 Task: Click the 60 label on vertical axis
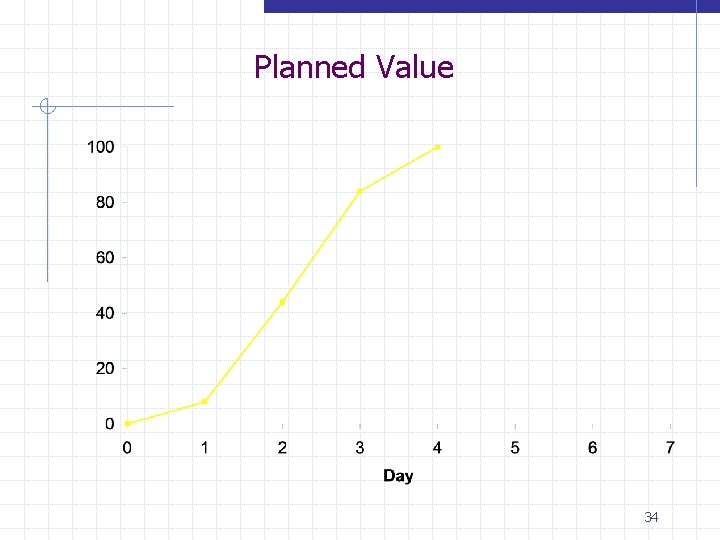pos(105,257)
